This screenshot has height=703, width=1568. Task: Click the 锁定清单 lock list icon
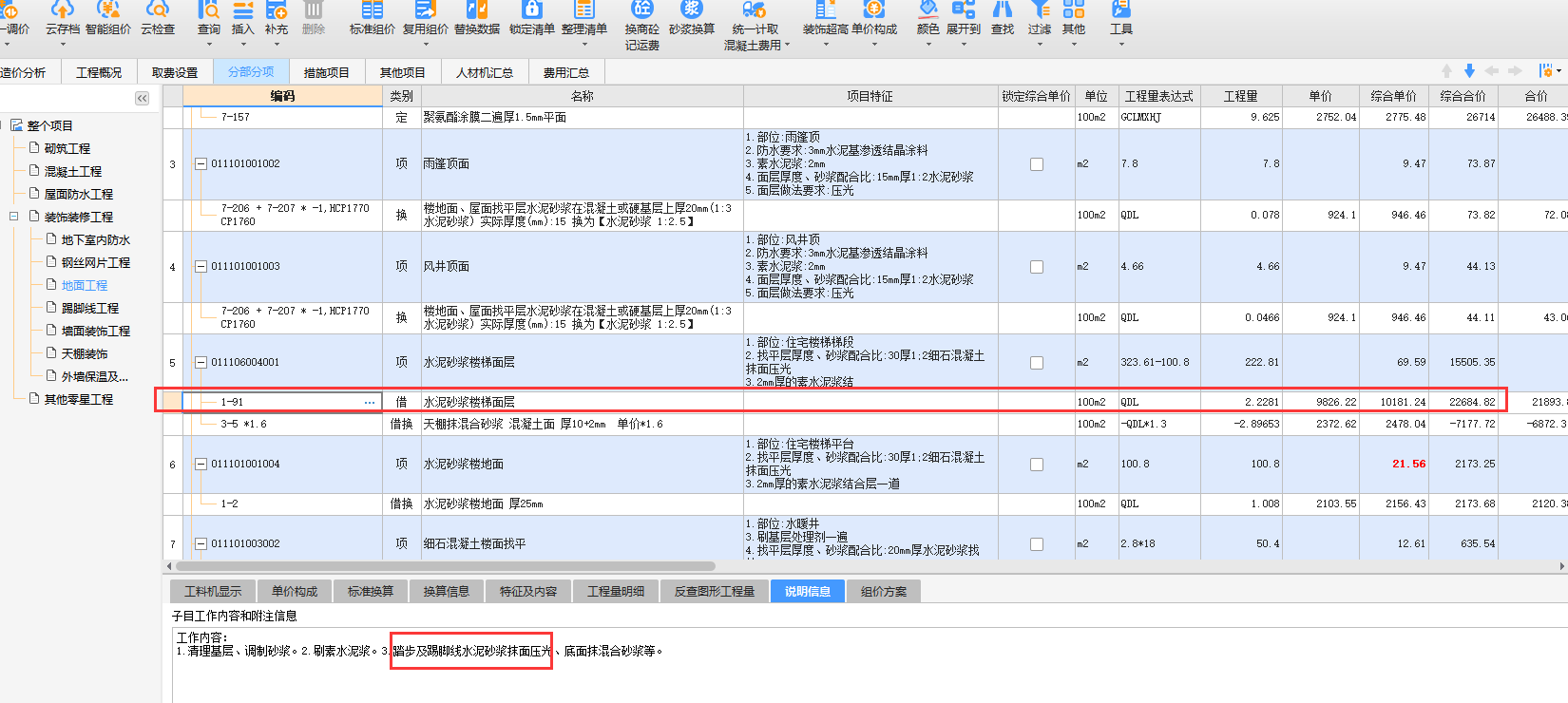pos(532,9)
